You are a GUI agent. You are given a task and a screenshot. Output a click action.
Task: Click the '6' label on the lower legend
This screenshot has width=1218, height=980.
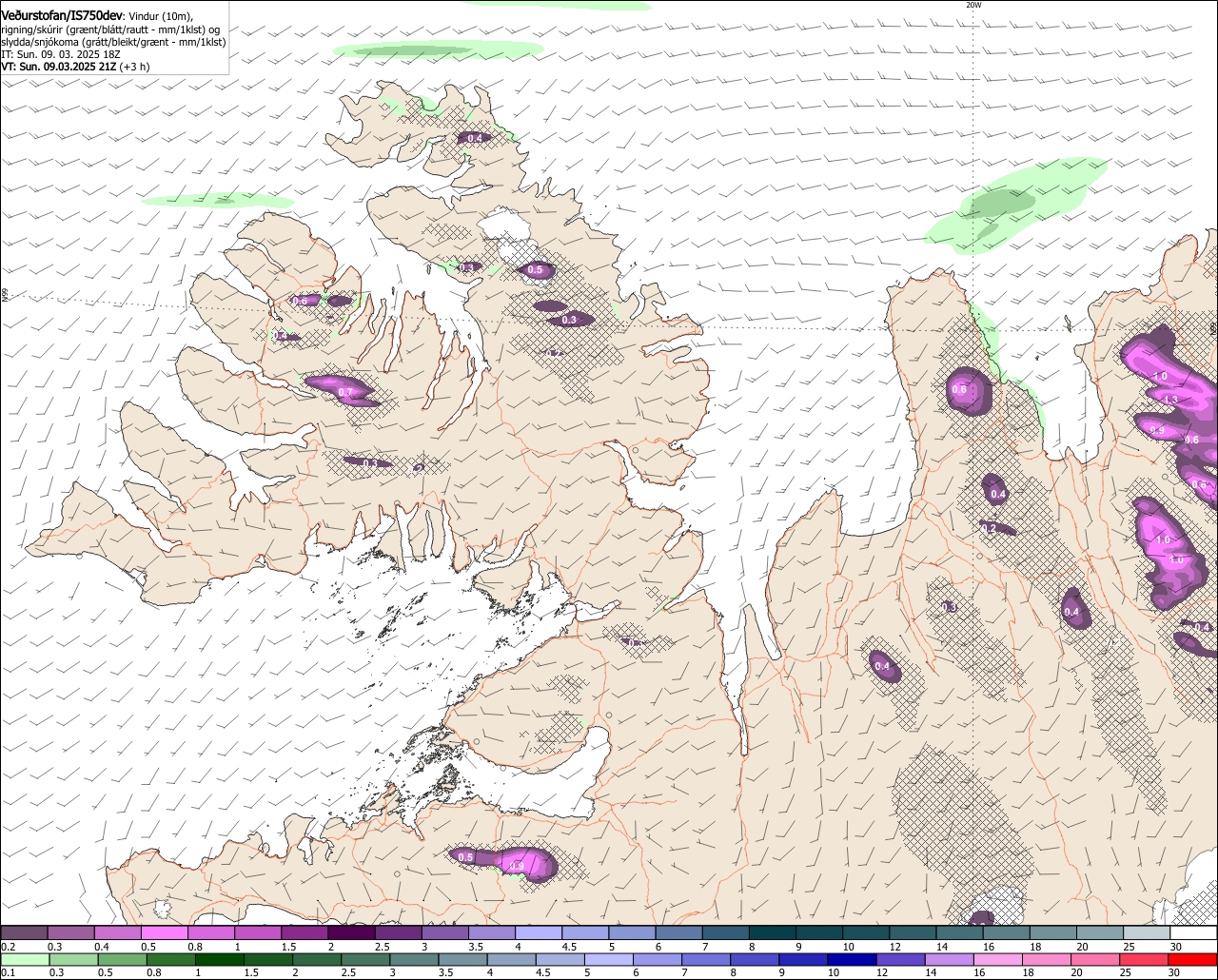636,972
